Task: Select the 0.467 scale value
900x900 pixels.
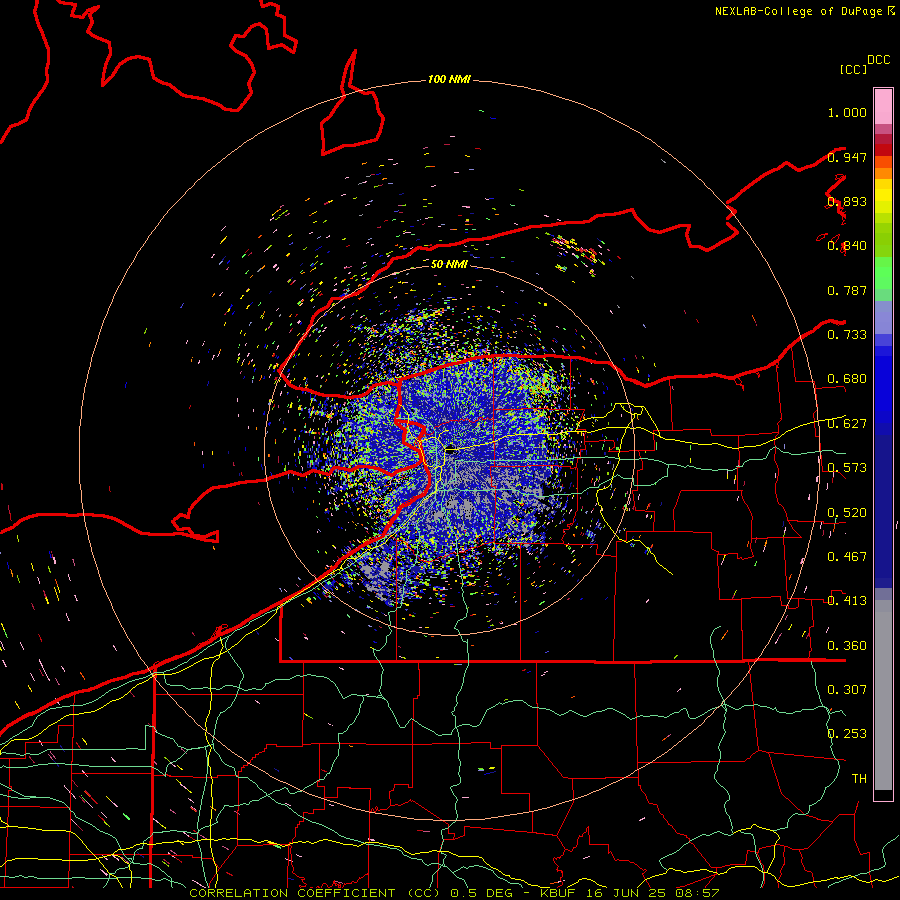Action: point(847,556)
